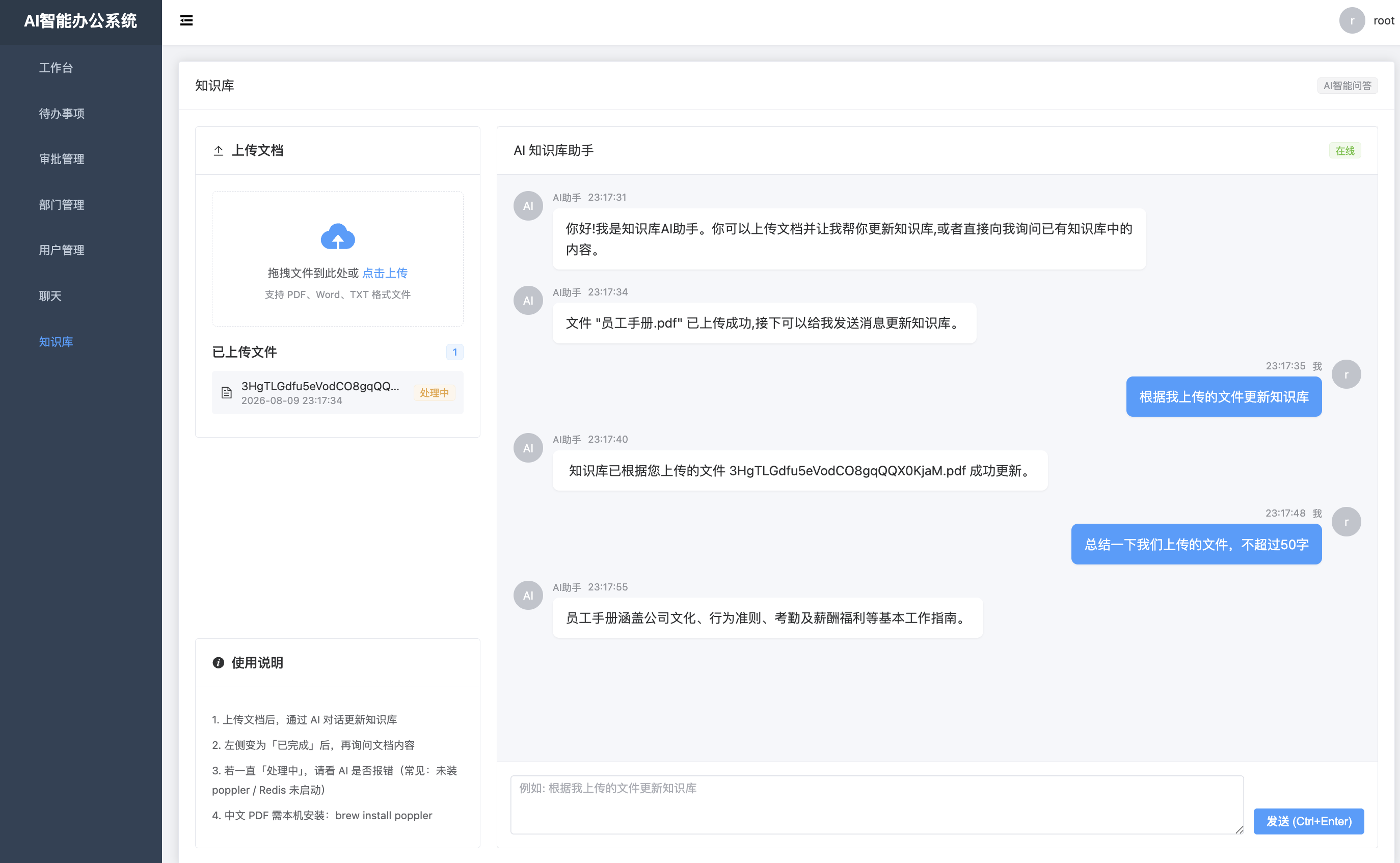This screenshot has width=1400, height=863.
Task: Click the AI智能办公系统 title logo
Action: click(x=80, y=21)
